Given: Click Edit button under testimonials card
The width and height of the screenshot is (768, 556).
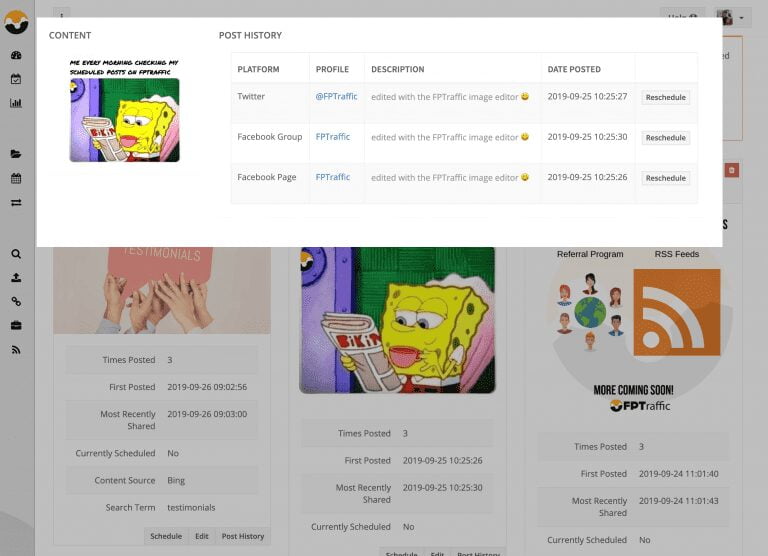Looking at the screenshot, I should [202, 536].
